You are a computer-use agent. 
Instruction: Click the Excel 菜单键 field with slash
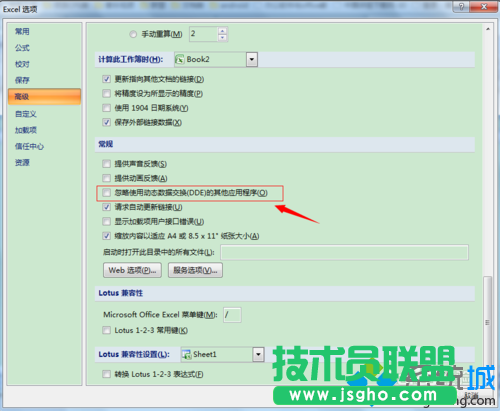pyautogui.click(x=232, y=315)
